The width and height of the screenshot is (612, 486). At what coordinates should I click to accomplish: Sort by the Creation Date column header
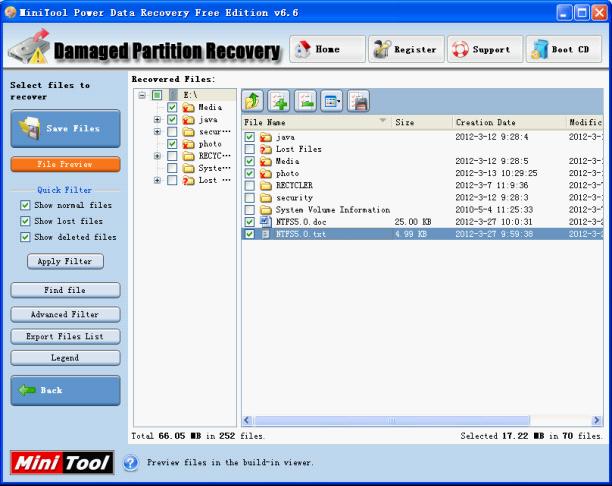click(x=509, y=123)
